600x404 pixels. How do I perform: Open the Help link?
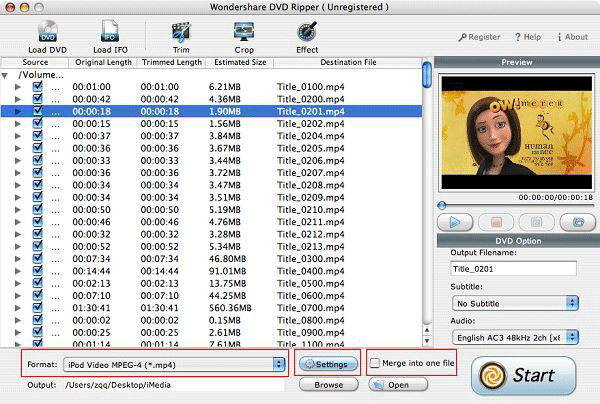tap(528, 37)
